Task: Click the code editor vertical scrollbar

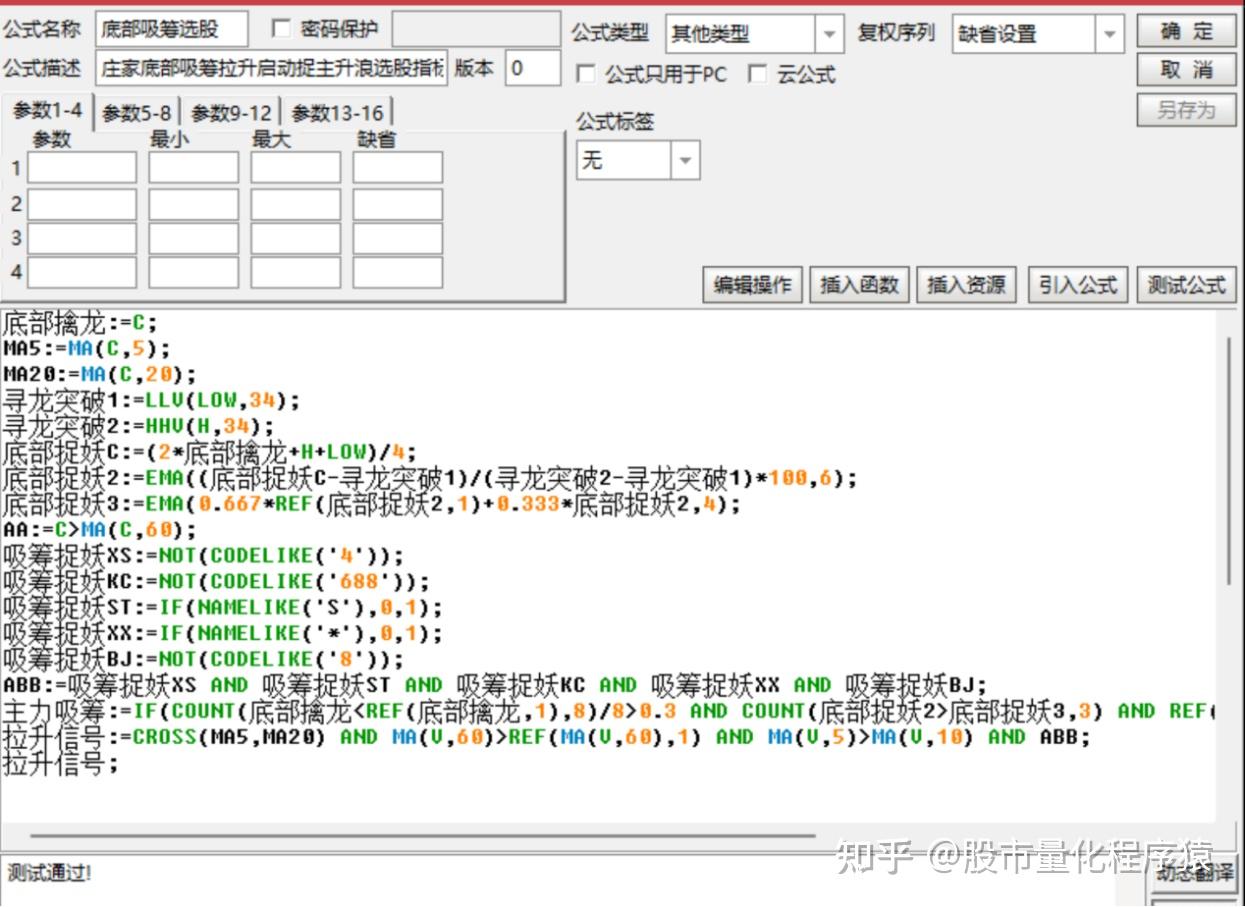Action: pos(1229,460)
